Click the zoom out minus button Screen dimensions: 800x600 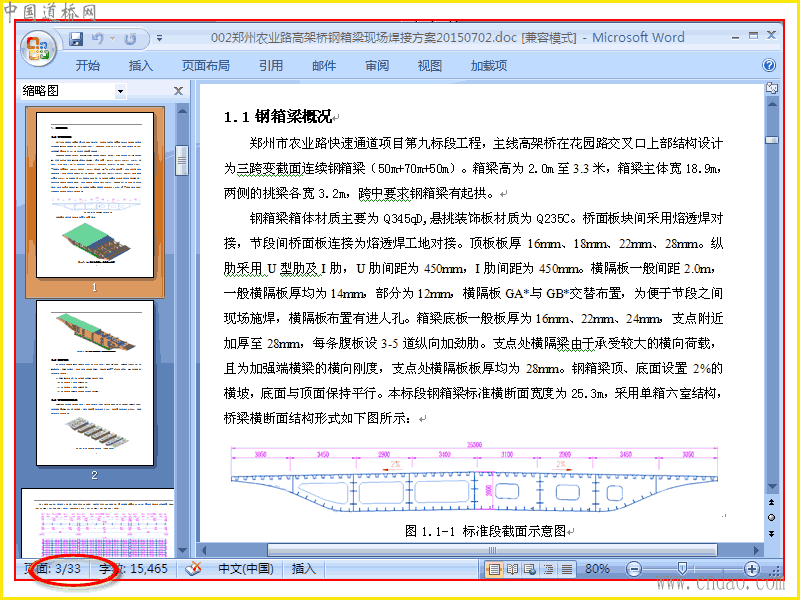click(x=634, y=568)
